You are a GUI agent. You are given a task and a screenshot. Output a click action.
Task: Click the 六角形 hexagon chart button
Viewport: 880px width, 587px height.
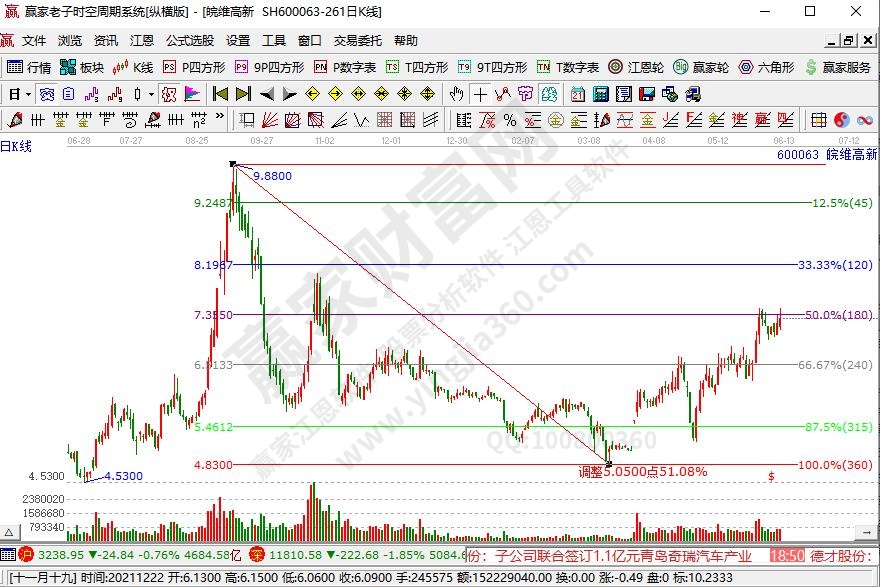coord(766,67)
